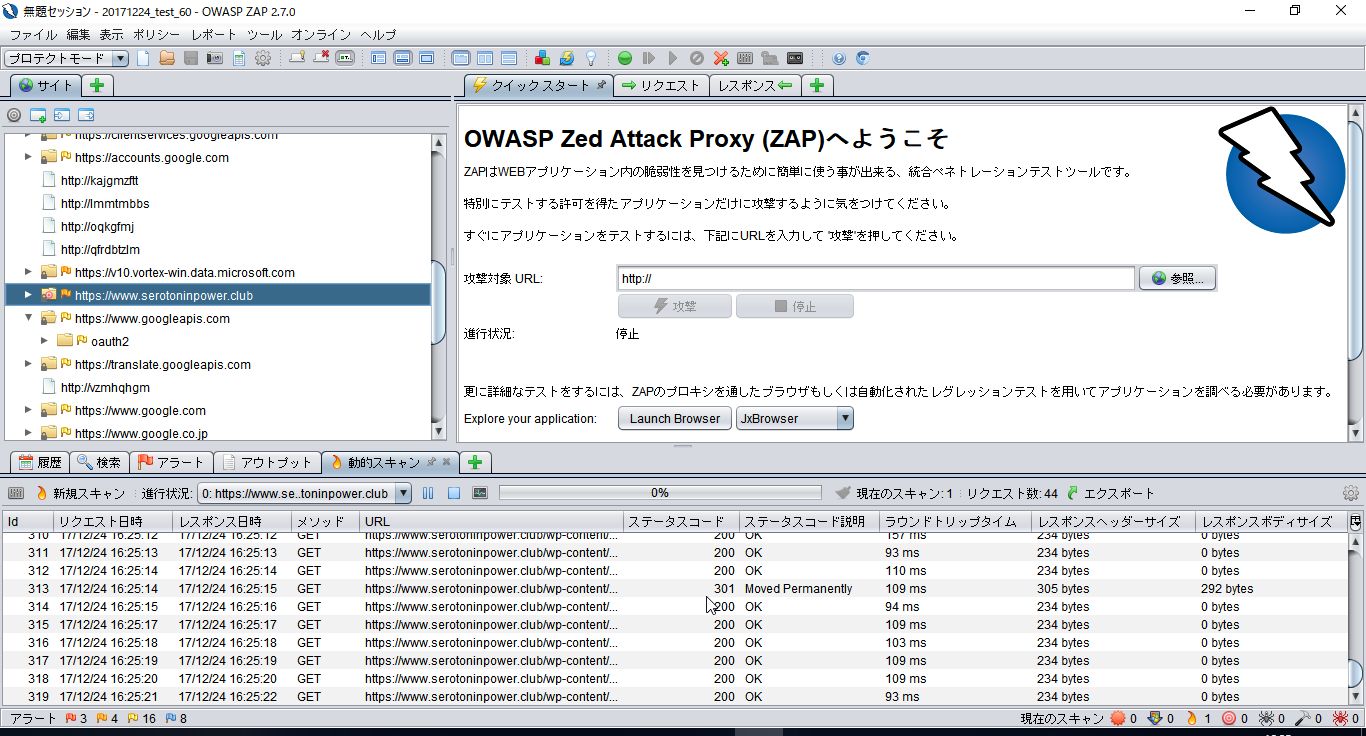Screen dimensions: 1366x736
Task: Add a new tab after the Active Scan tab
Action: 475,462
